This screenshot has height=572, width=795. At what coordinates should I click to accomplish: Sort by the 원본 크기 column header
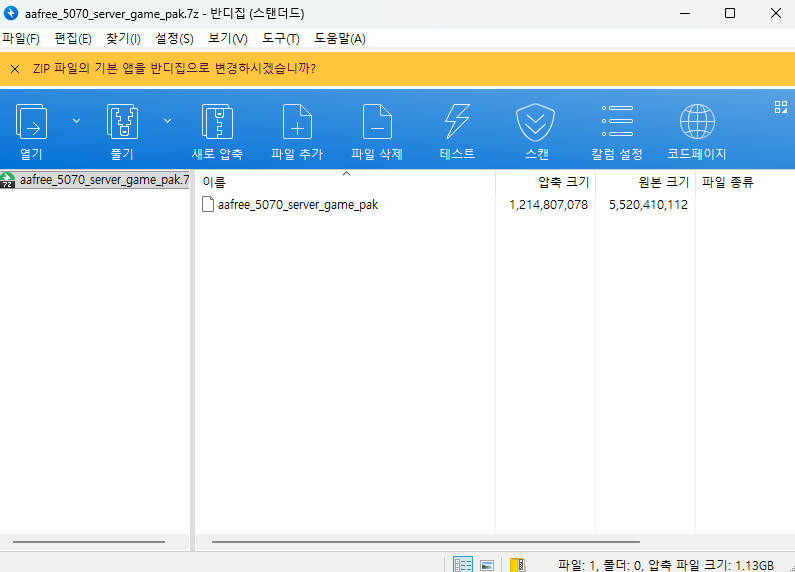[x=645, y=182]
